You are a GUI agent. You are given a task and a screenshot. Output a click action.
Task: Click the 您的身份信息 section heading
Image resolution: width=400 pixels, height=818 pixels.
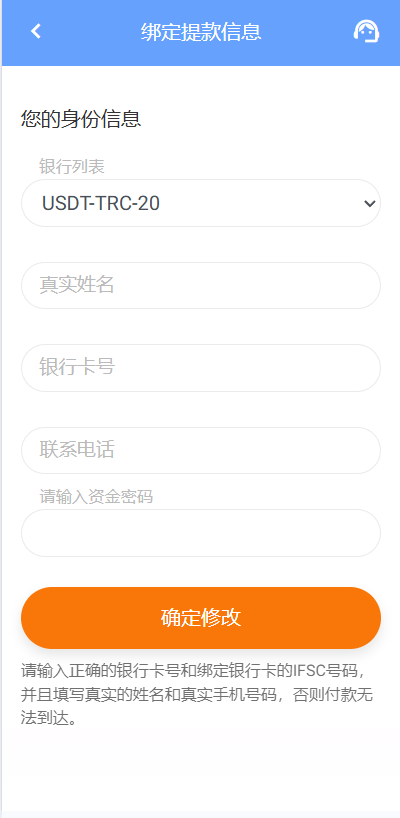(81, 119)
